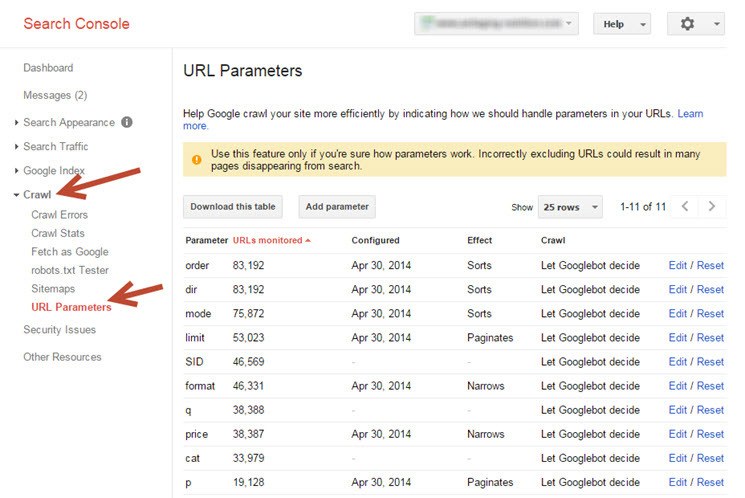Image resolution: width=745 pixels, height=498 pixels.
Task: Select URL Parameters in sidebar
Action: (71, 307)
